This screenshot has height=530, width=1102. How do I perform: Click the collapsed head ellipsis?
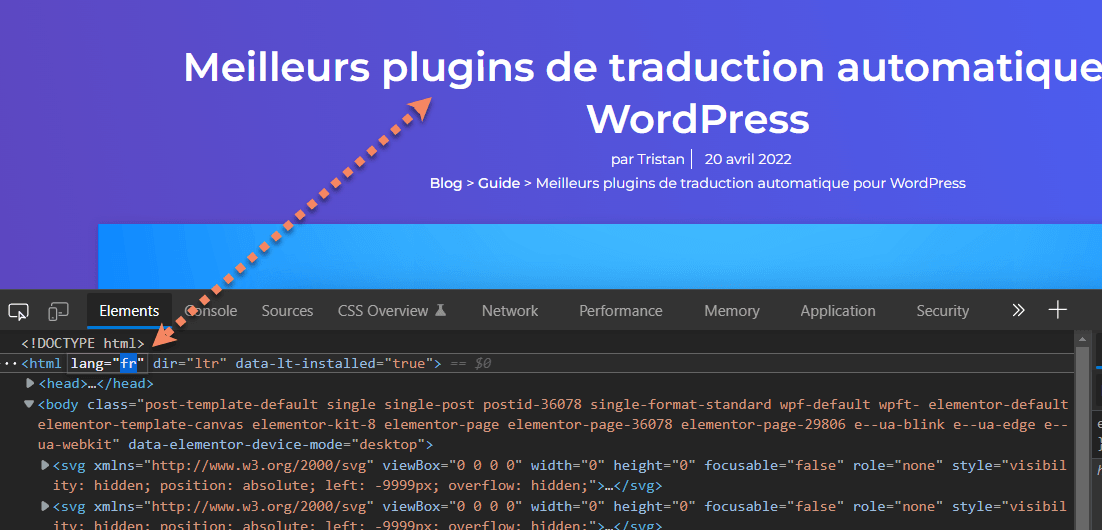(x=91, y=384)
